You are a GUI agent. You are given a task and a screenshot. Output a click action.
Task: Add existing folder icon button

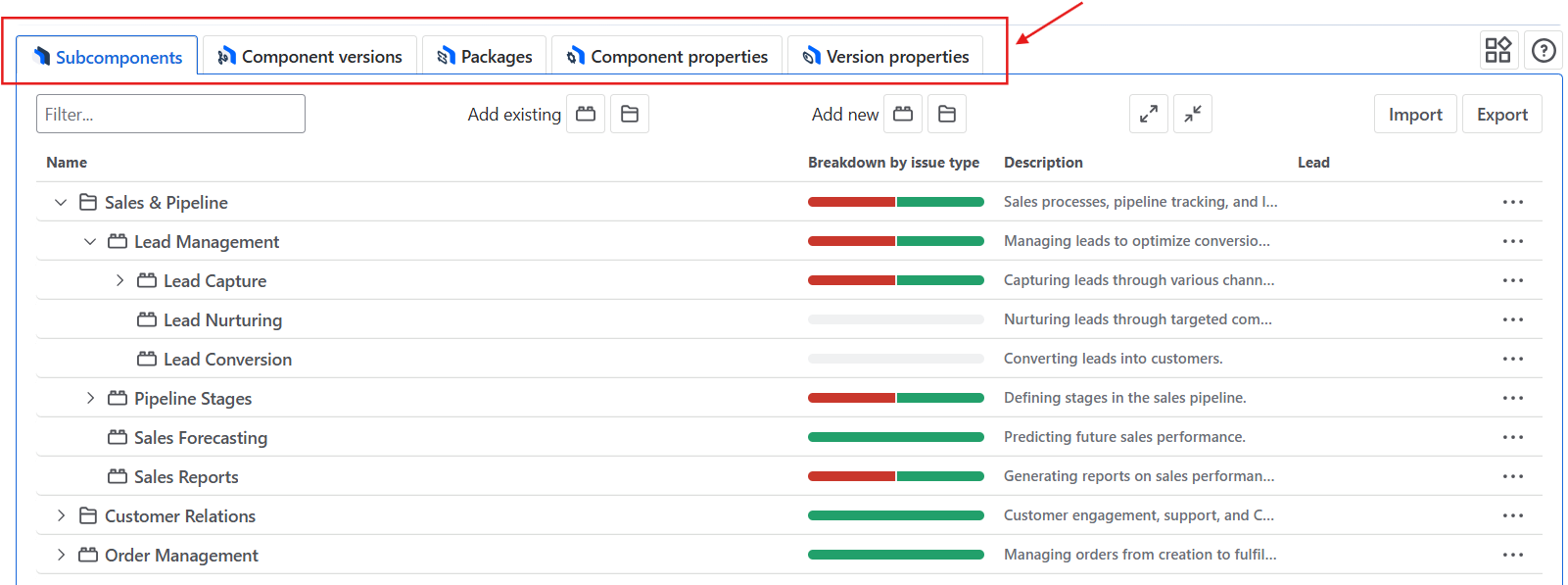coord(630,114)
